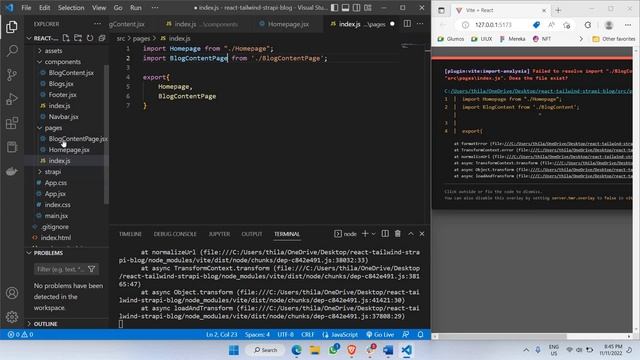Image resolution: width=640 pixels, height=360 pixels.
Task: Open the Docker view in activity bar
Action: [12, 171]
